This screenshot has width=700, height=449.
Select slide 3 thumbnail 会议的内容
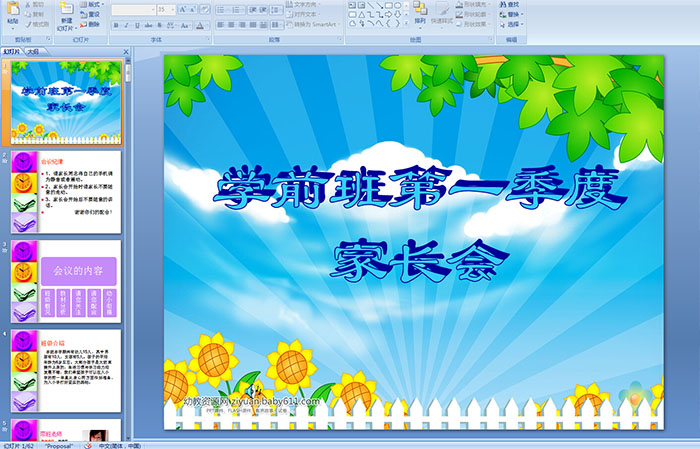point(66,282)
